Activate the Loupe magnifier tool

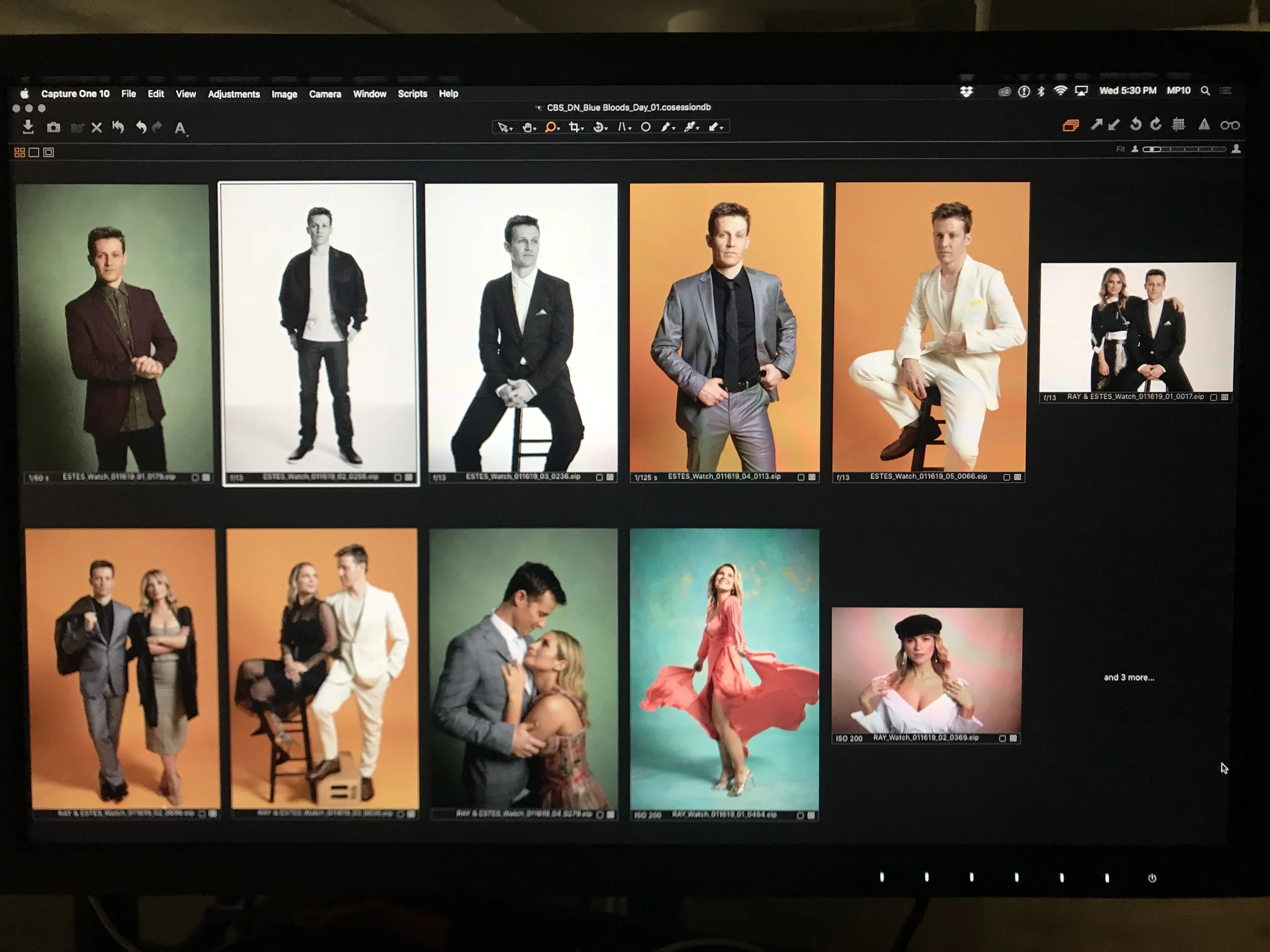550,127
